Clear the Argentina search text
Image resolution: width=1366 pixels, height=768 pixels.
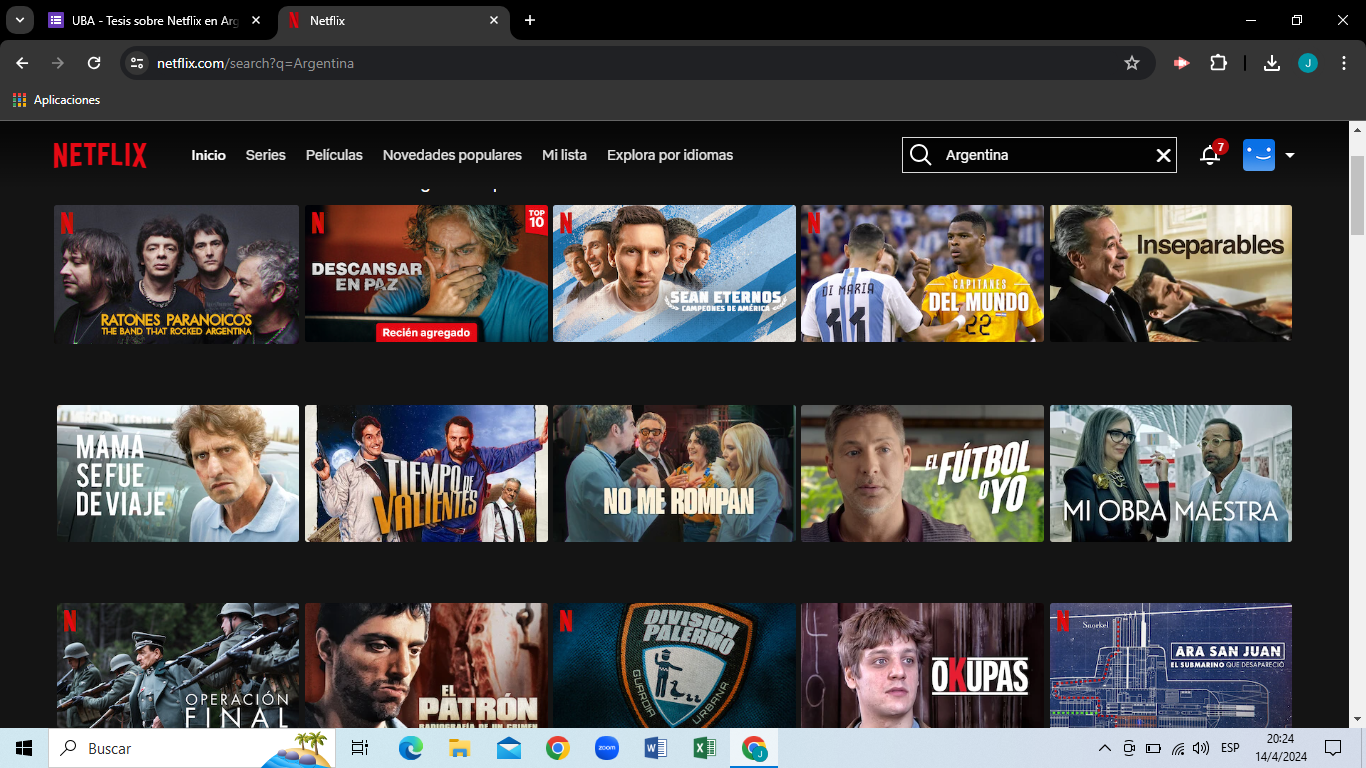click(x=1163, y=155)
